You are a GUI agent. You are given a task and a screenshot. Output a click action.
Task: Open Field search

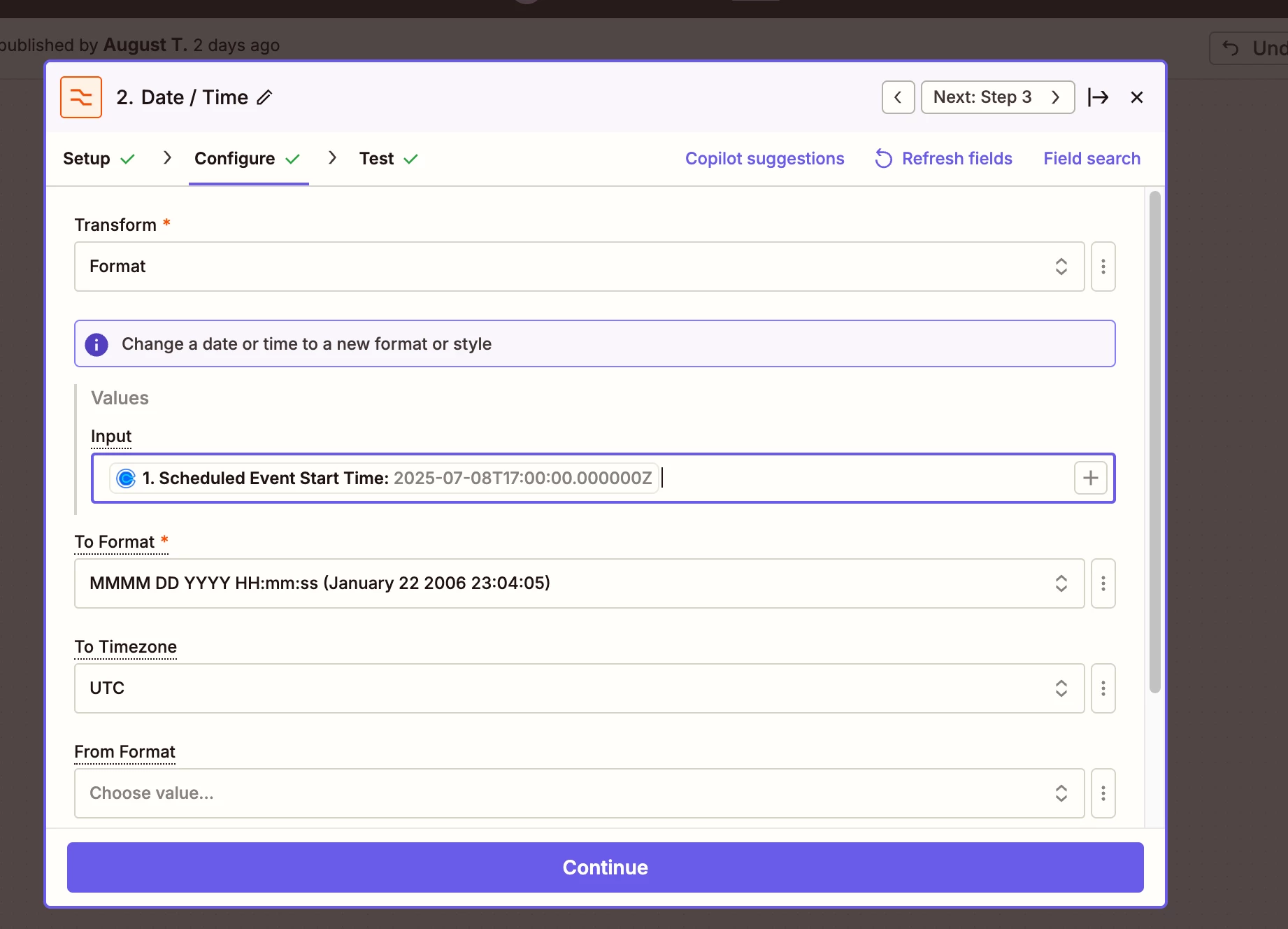coord(1092,159)
